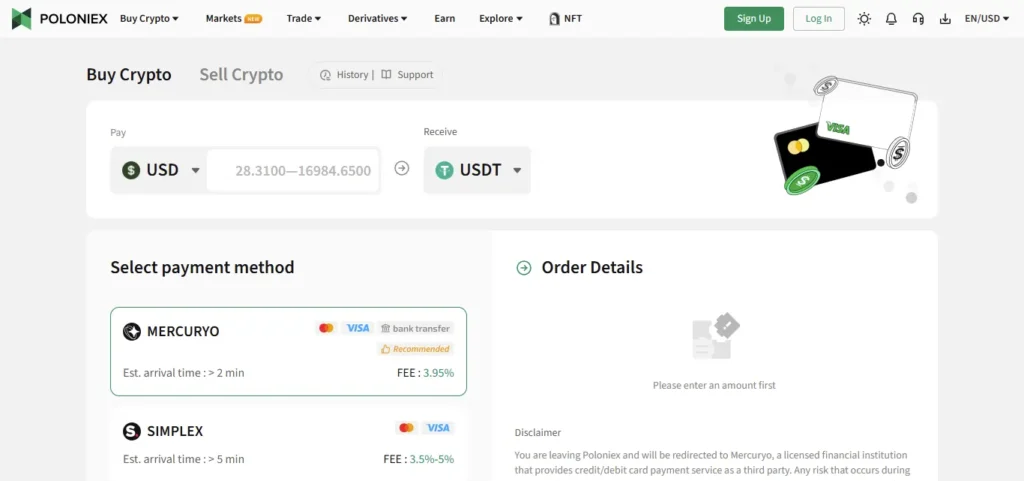Click the pay amount input field

click(293, 170)
